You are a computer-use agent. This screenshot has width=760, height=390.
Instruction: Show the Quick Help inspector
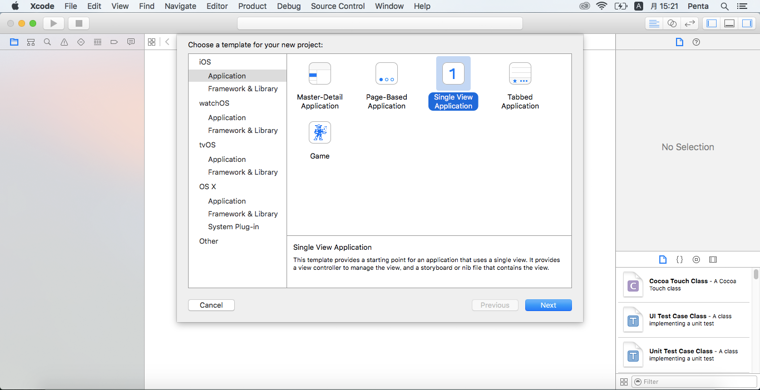coord(697,42)
